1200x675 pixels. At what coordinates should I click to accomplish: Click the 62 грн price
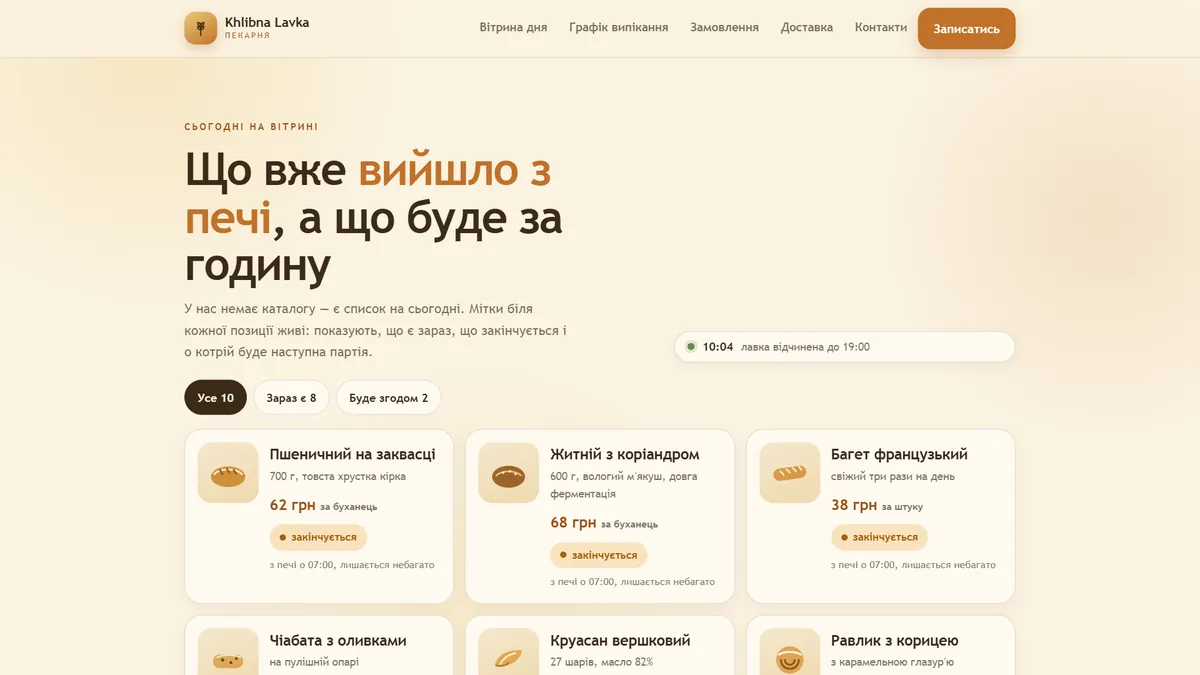[x=293, y=506]
